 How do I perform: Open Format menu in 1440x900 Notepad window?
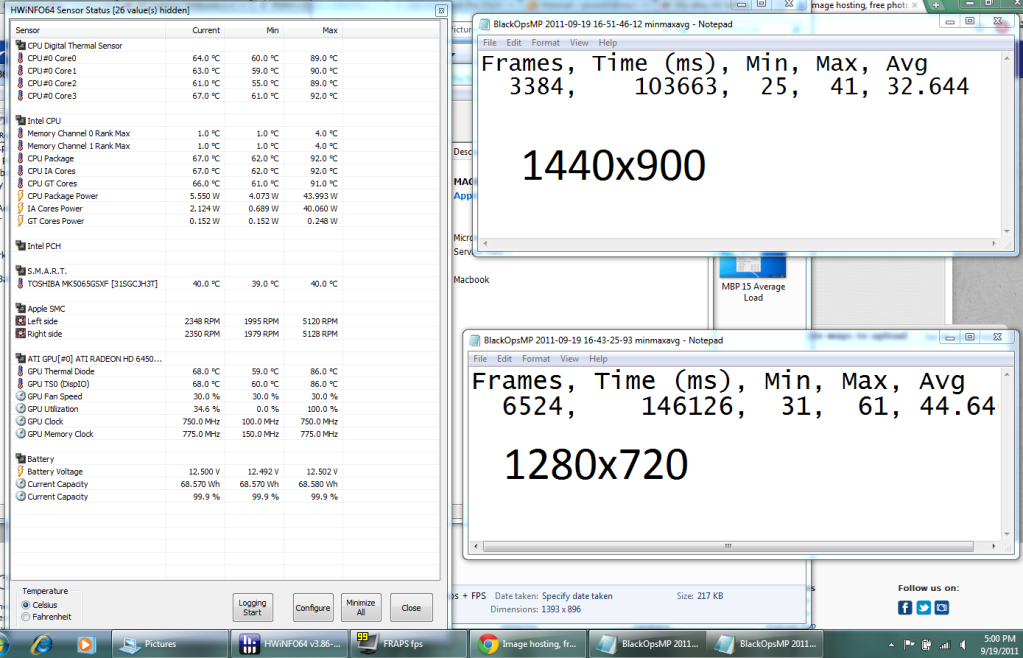(x=545, y=42)
